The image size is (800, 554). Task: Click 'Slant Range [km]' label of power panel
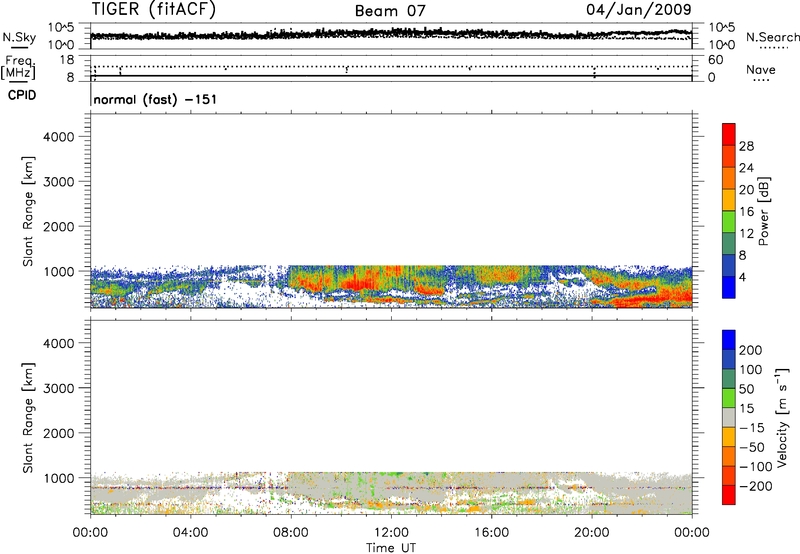(x=28, y=211)
